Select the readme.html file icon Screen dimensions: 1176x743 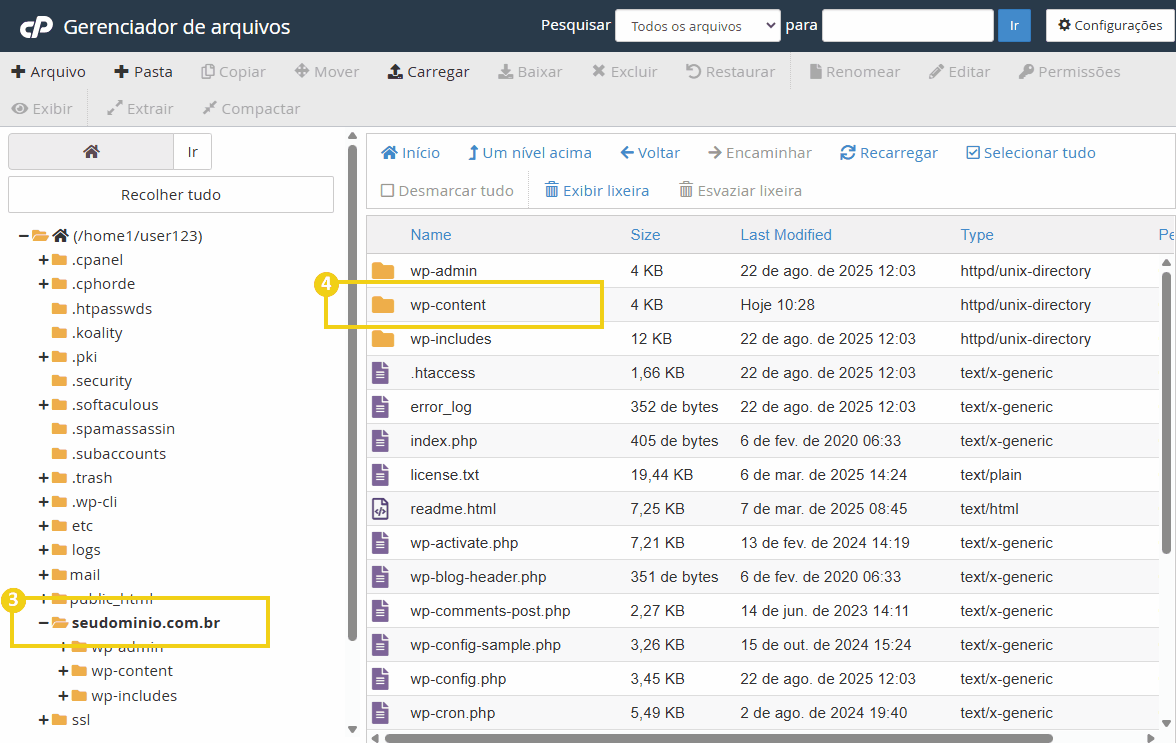click(x=381, y=509)
